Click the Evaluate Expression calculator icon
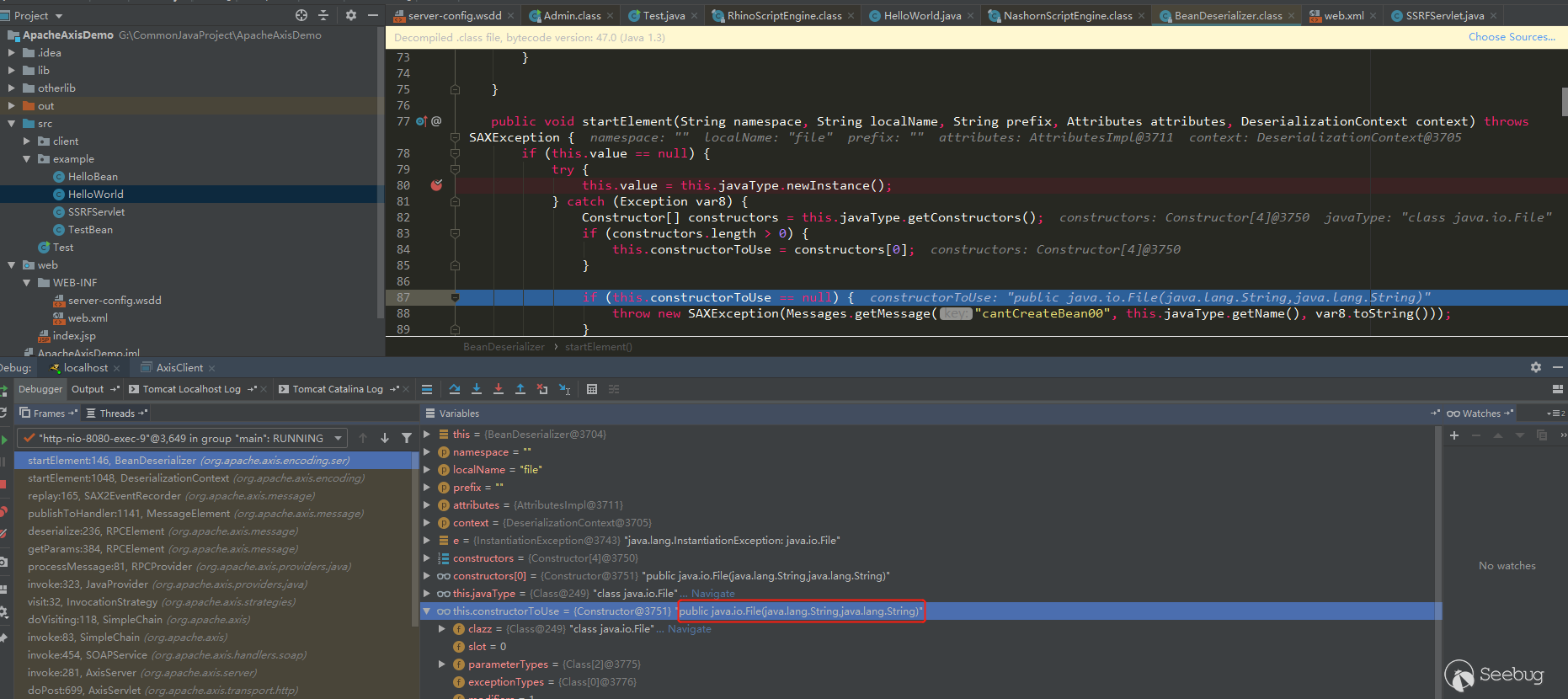Screen dimensions: 1568x699 pos(592,389)
